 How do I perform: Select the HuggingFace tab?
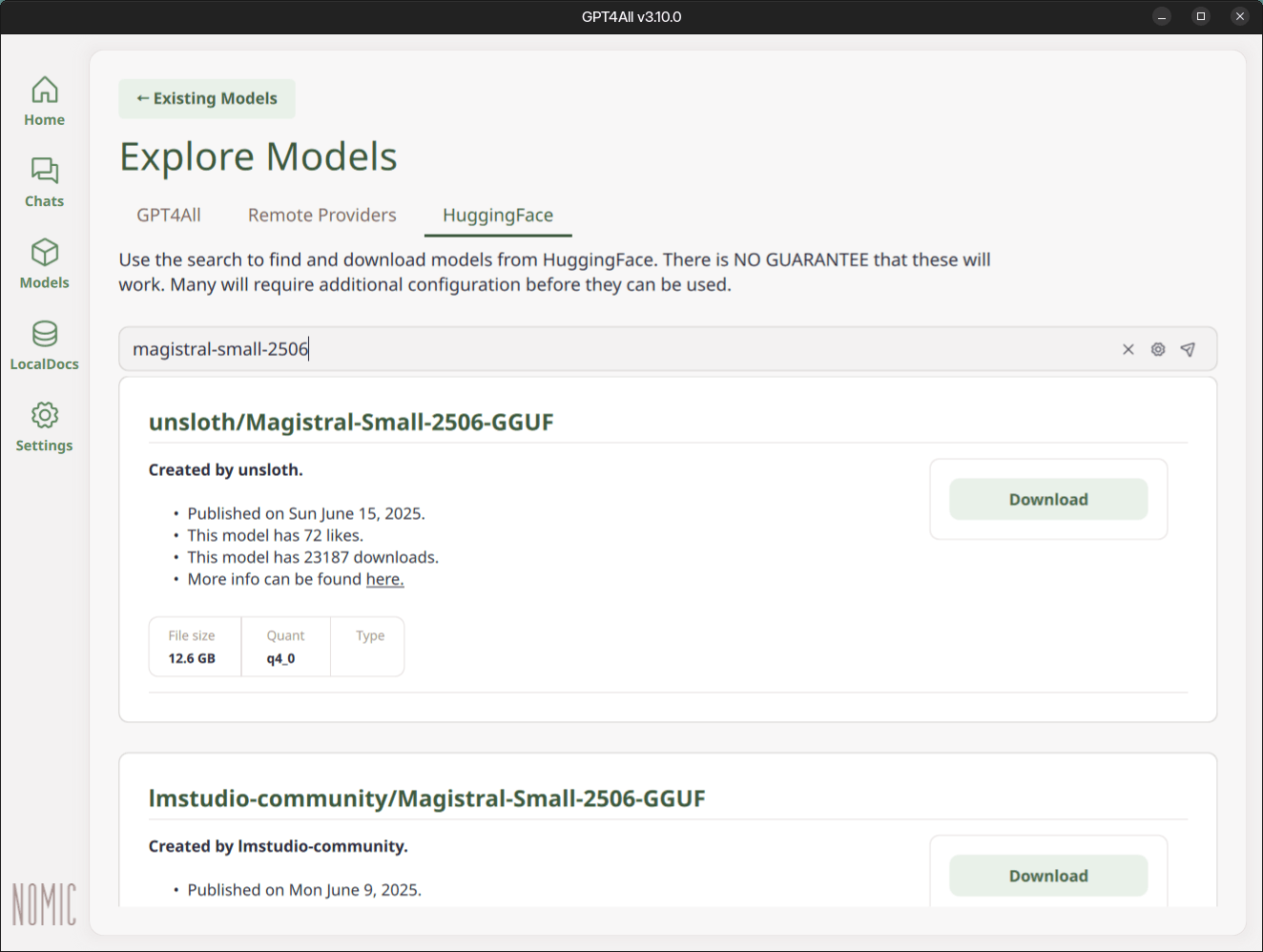pyautogui.click(x=497, y=216)
